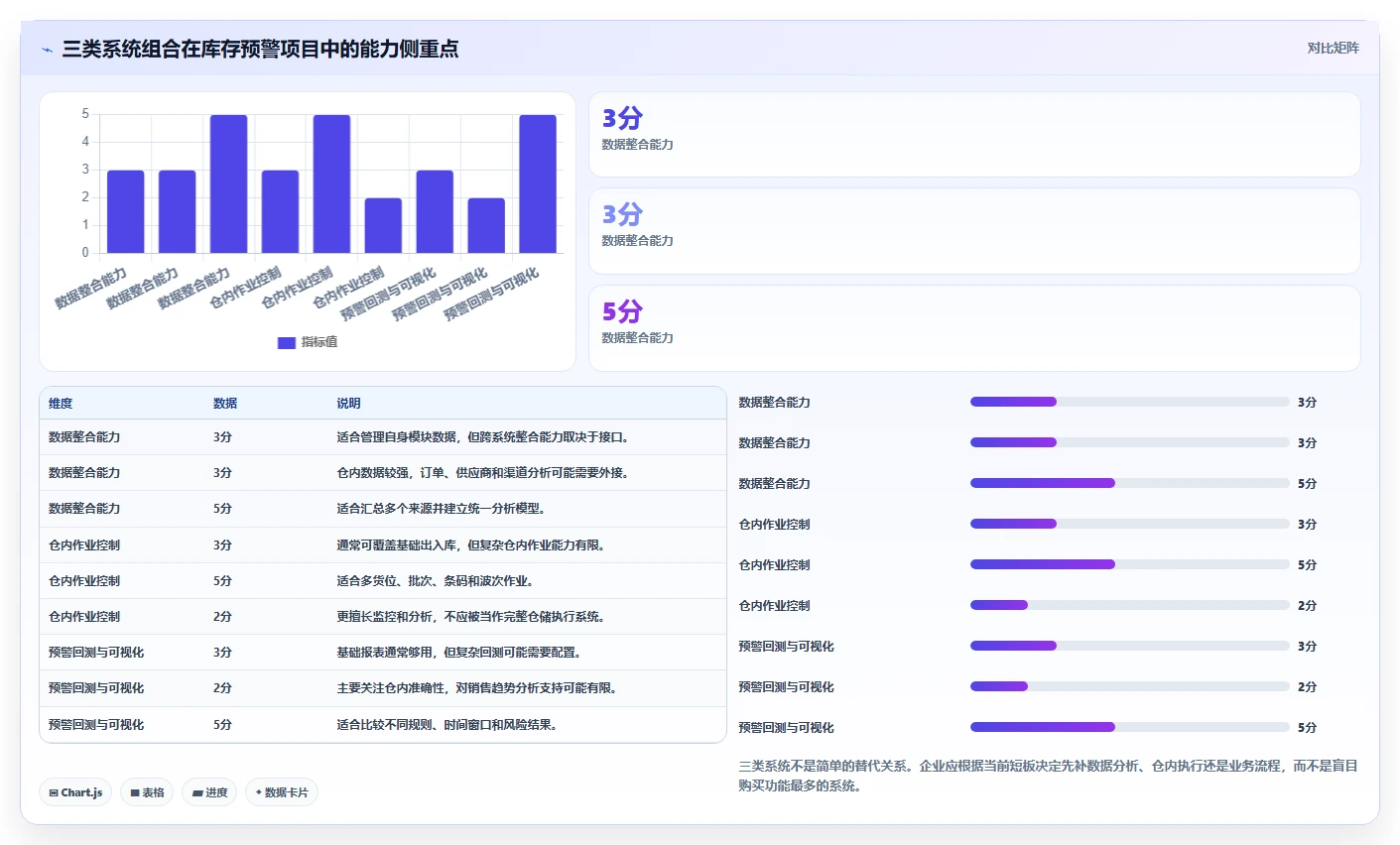Click the icon inside the 进度 chip
Image resolution: width=1400 pixels, height=845 pixels.
tap(197, 793)
